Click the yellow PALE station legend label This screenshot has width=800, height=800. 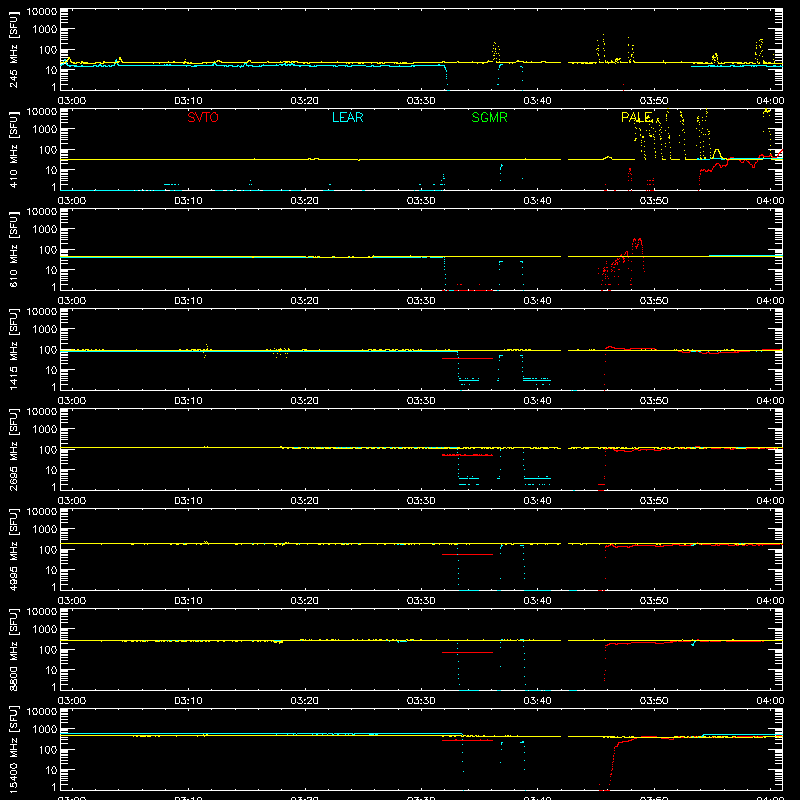(x=636, y=117)
